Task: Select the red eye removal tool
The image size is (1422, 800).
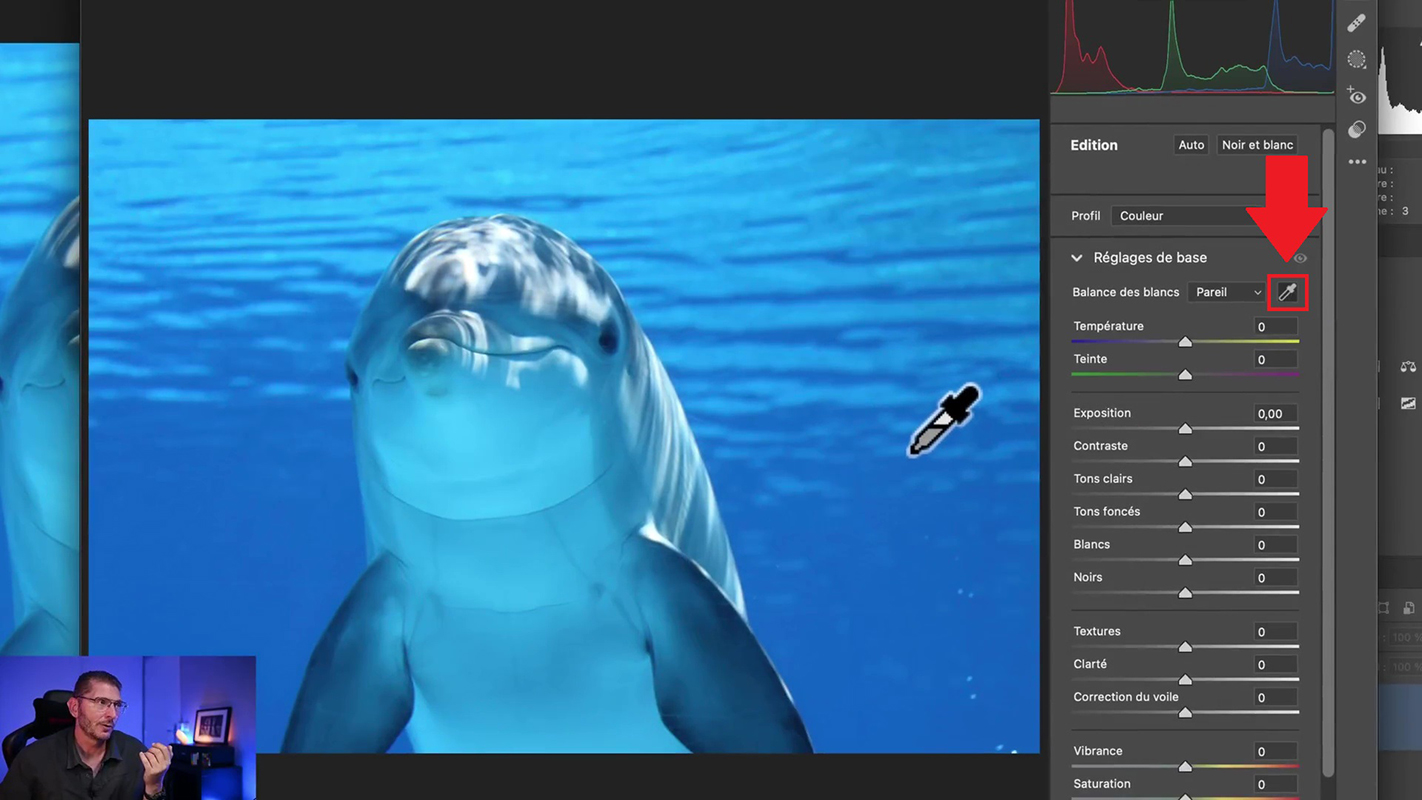Action: [x=1357, y=96]
